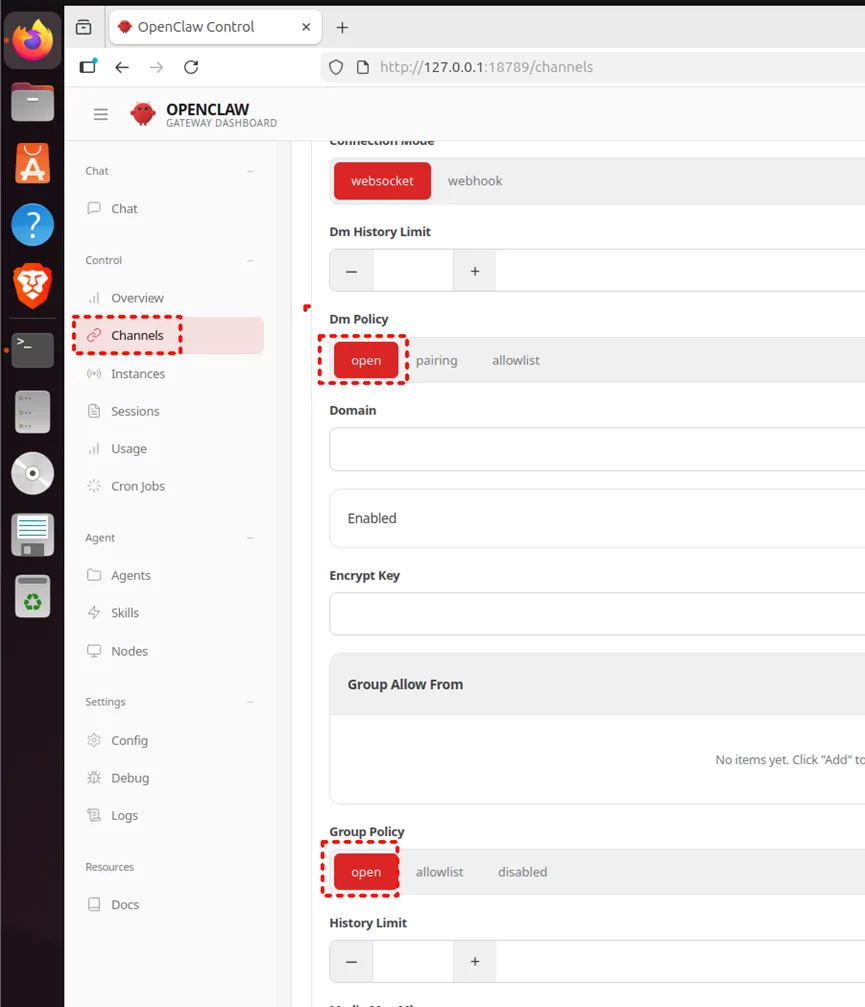Viewport: 865px width, 1007px height.
Task: Select webhook connection mode
Action: pyautogui.click(x=475, y=181)
